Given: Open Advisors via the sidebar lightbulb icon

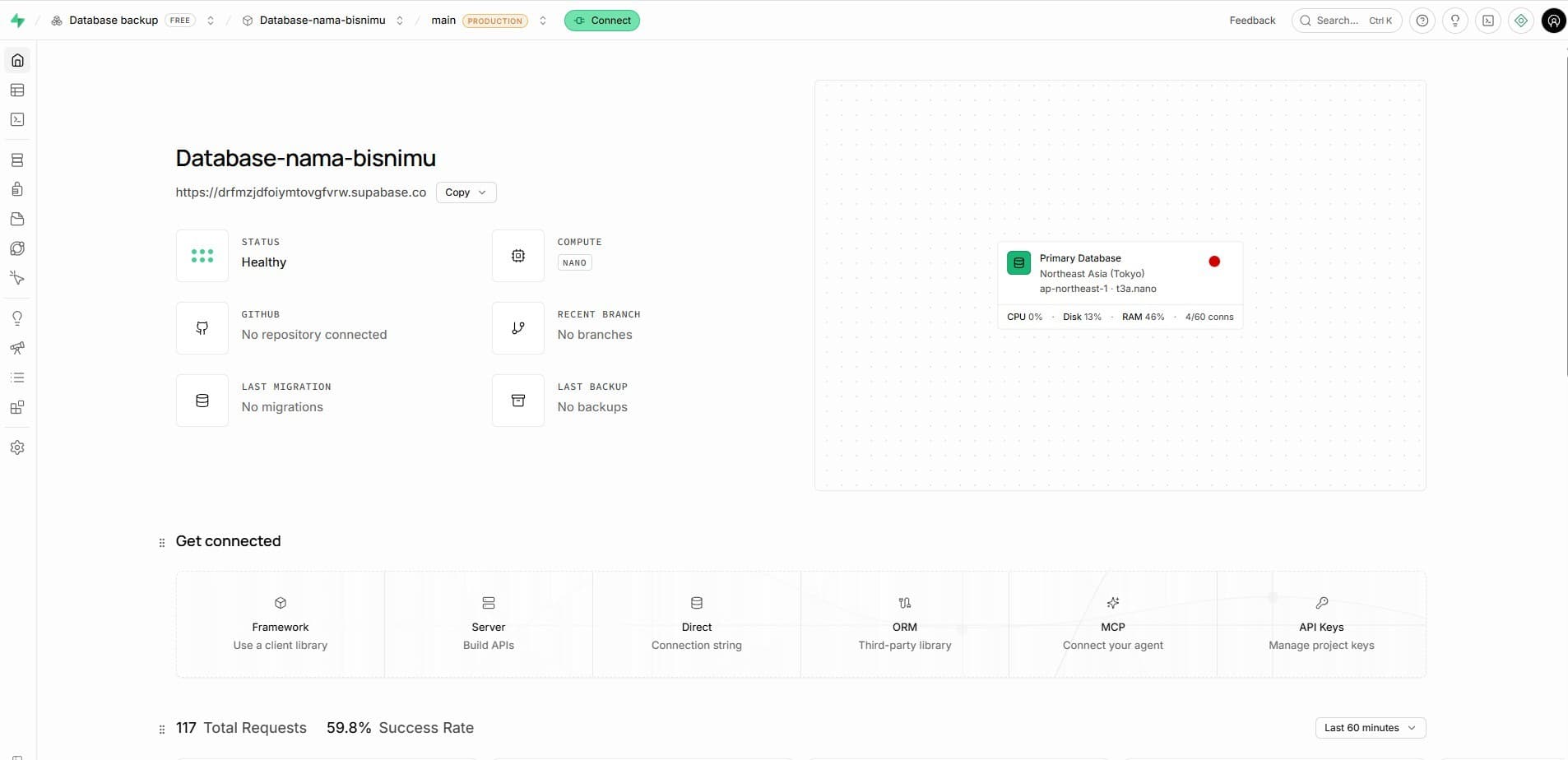Looking at the screenshot, I should pos(17,319).
